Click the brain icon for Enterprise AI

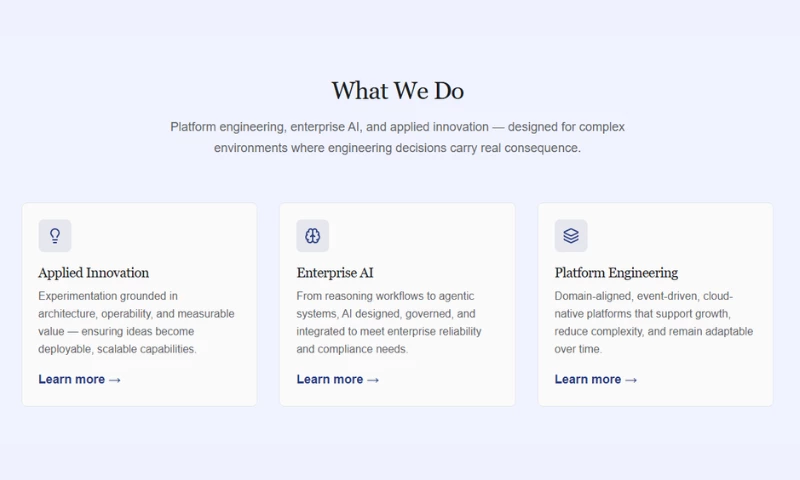point(313,236)
